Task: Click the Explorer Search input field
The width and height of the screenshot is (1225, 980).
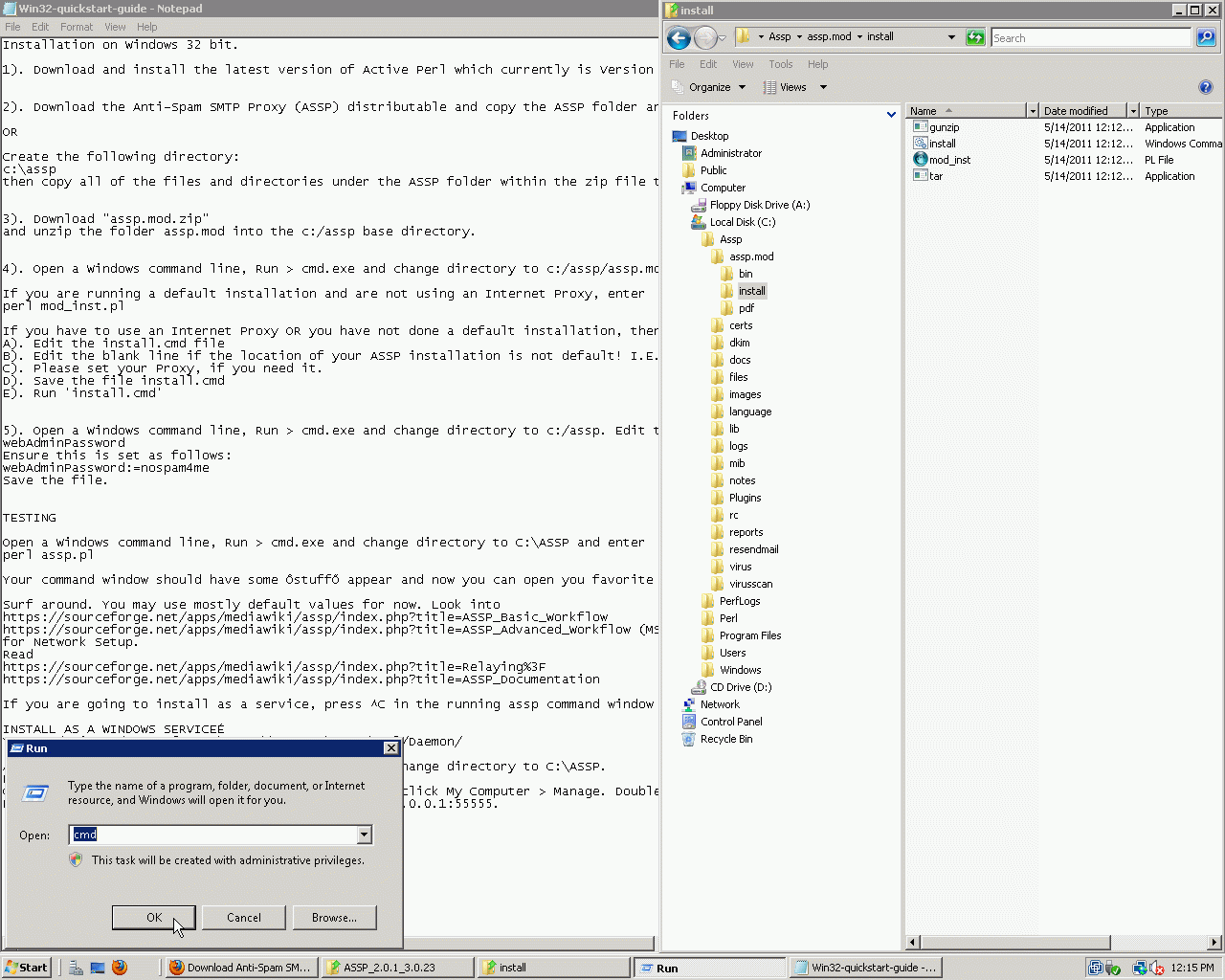Action: (1091, 37)
